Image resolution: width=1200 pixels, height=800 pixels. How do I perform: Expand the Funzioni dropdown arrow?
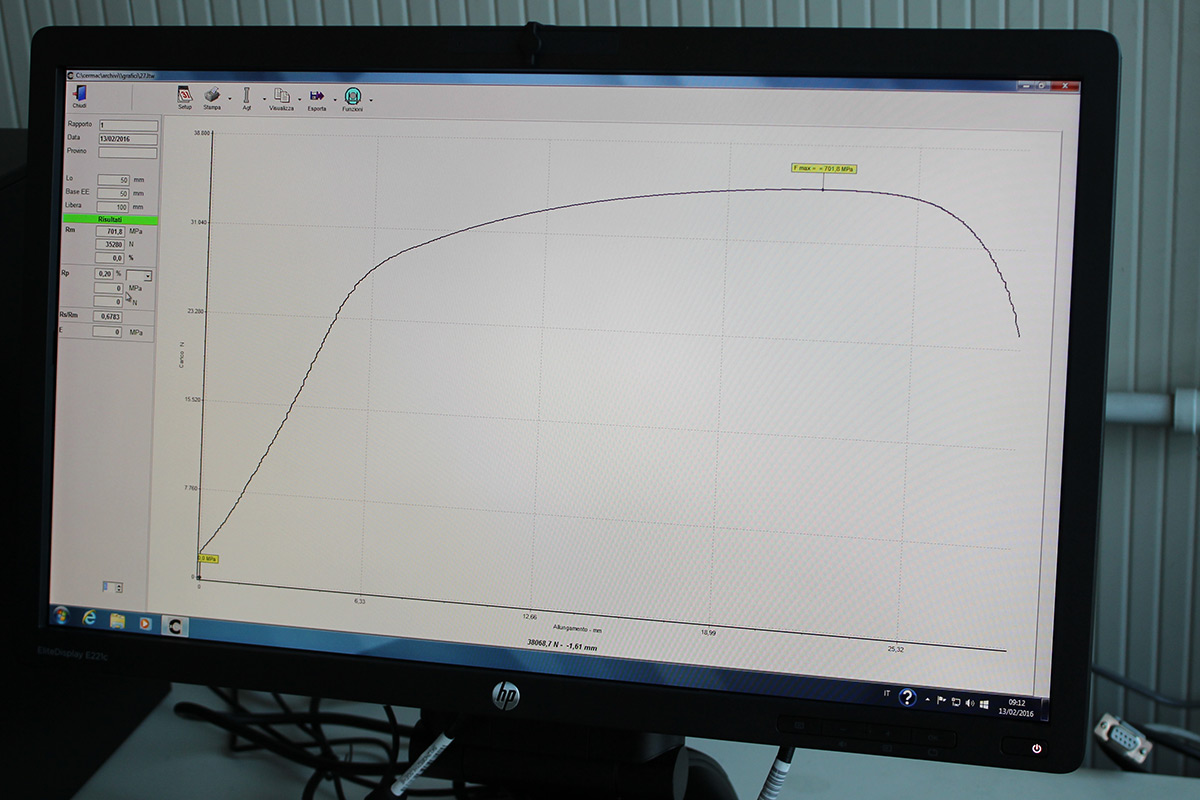[x=371, y=100]
